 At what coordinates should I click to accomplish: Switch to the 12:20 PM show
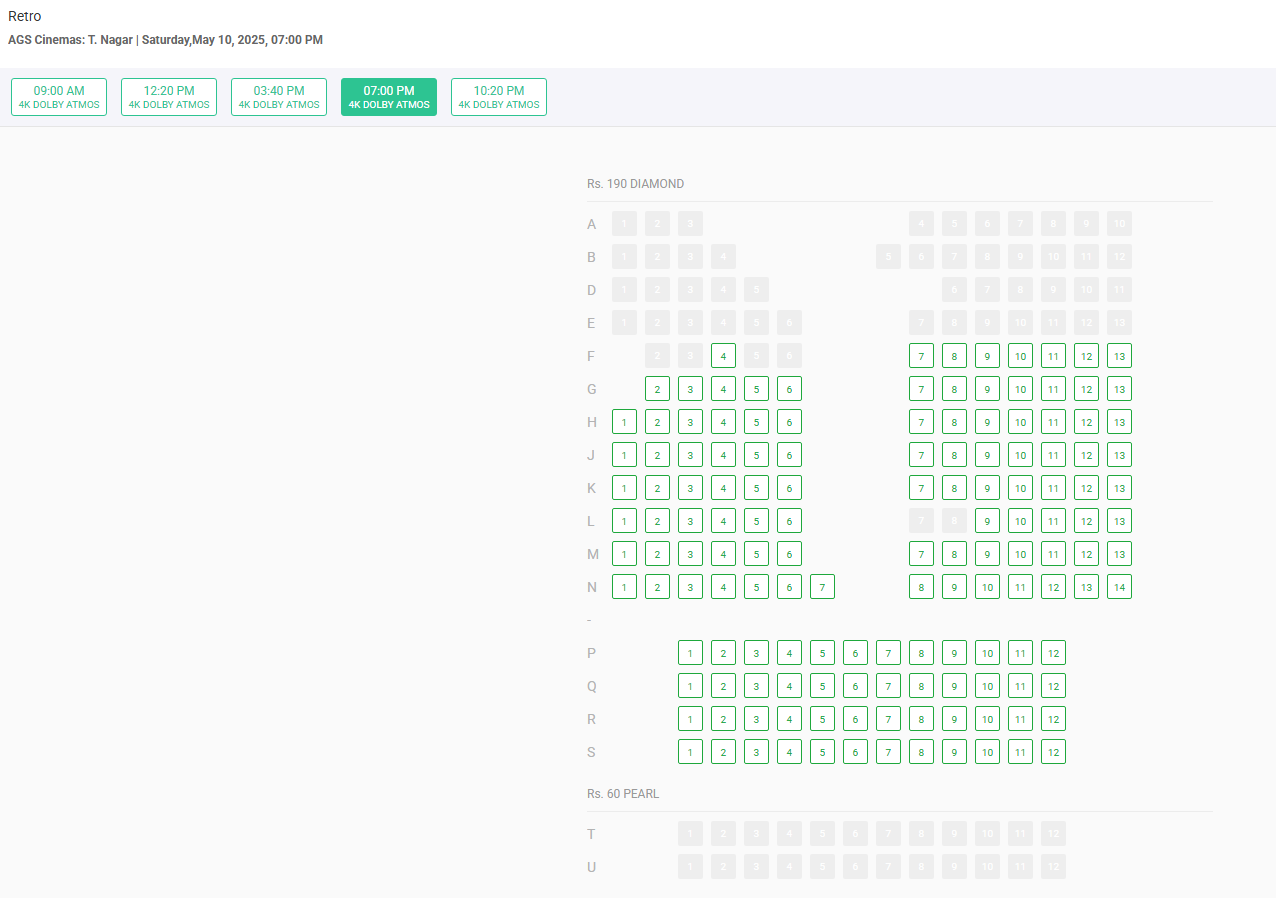(x=169, y=97)
